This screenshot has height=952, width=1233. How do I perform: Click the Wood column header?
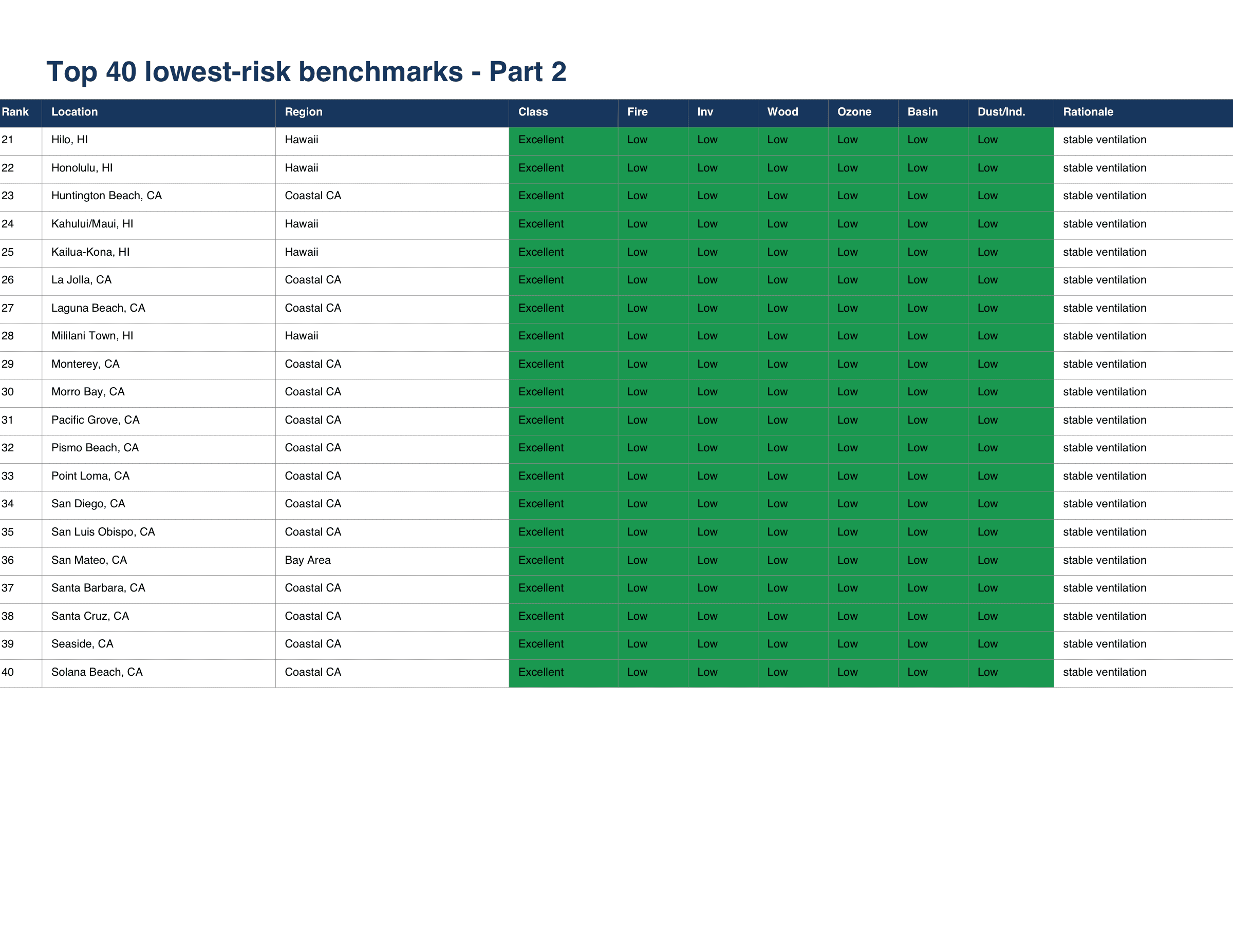coord(793,112)
